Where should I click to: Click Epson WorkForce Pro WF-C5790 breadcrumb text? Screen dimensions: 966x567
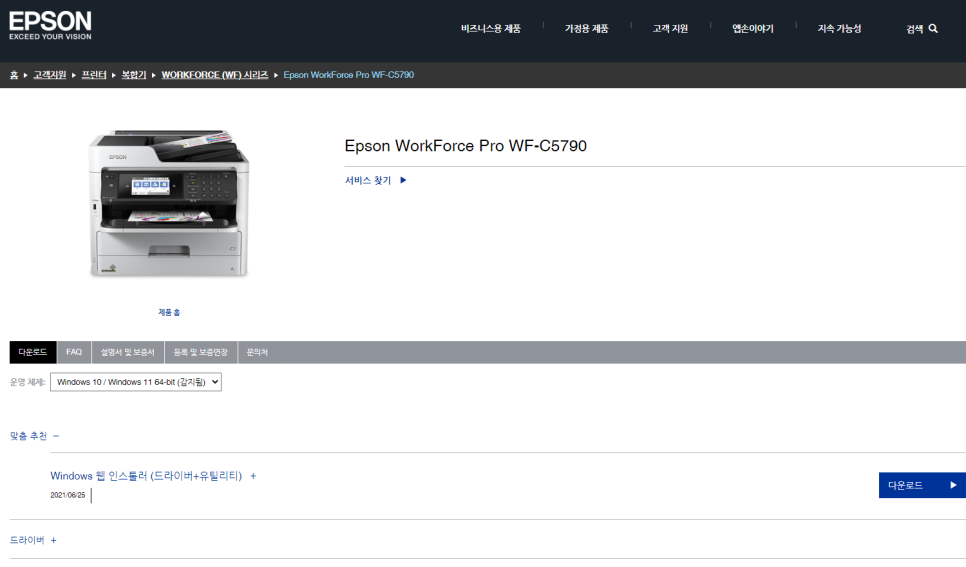[349, 75]
